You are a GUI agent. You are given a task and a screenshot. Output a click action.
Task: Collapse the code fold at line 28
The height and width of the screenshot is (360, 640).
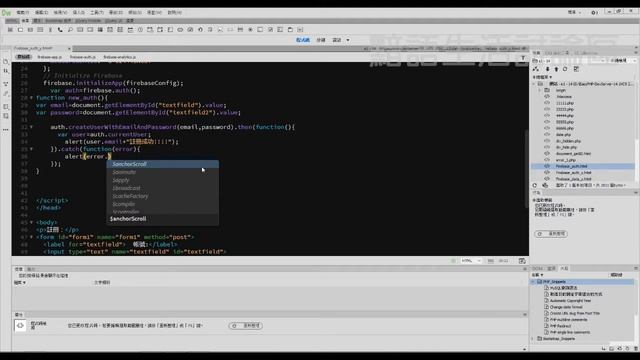tap(31, 98)
